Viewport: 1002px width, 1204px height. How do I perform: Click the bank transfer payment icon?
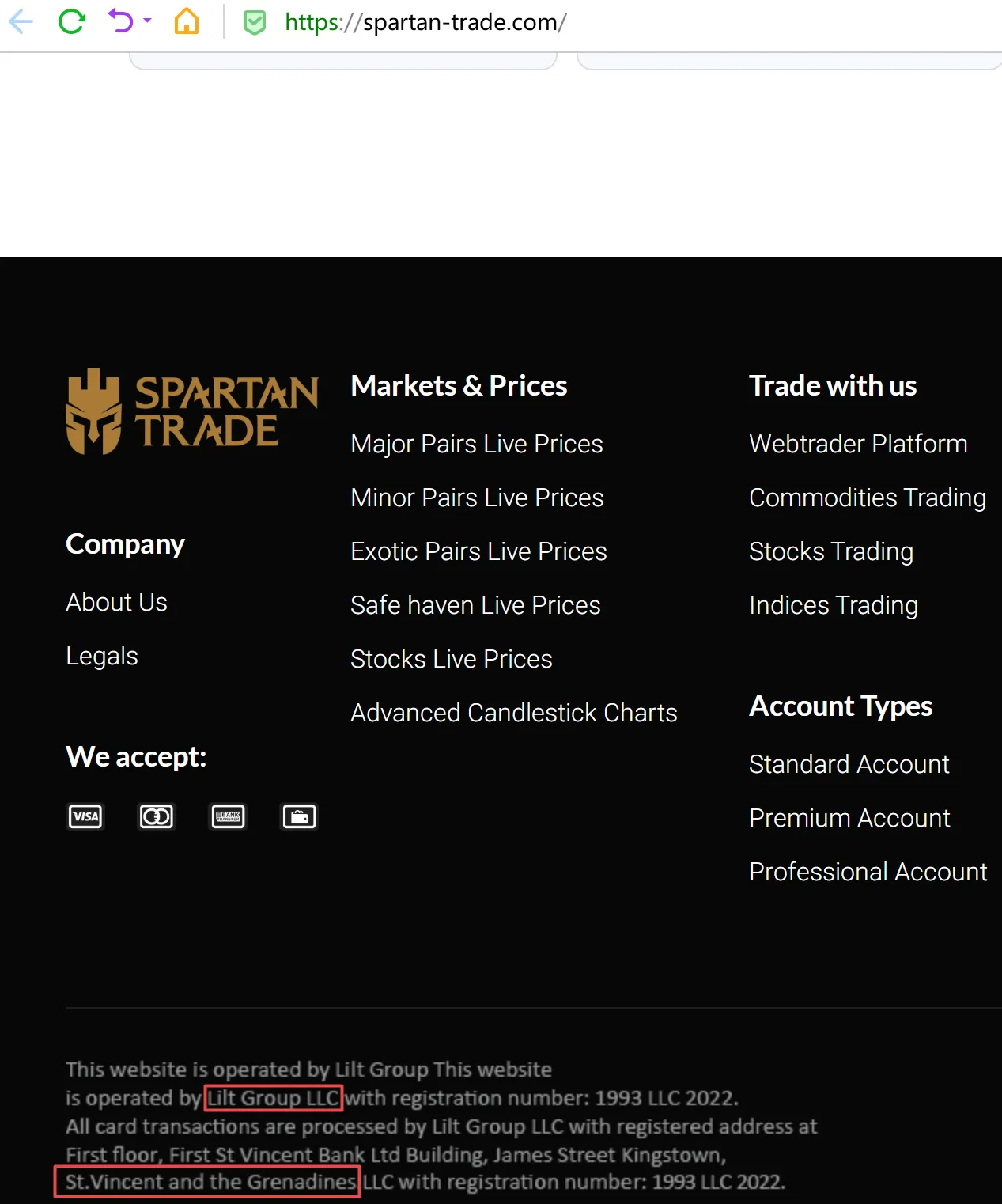pyautogui.click(x=228, y=816)
